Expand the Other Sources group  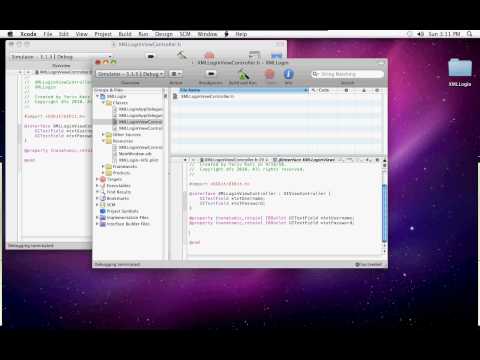click(103, 134)
